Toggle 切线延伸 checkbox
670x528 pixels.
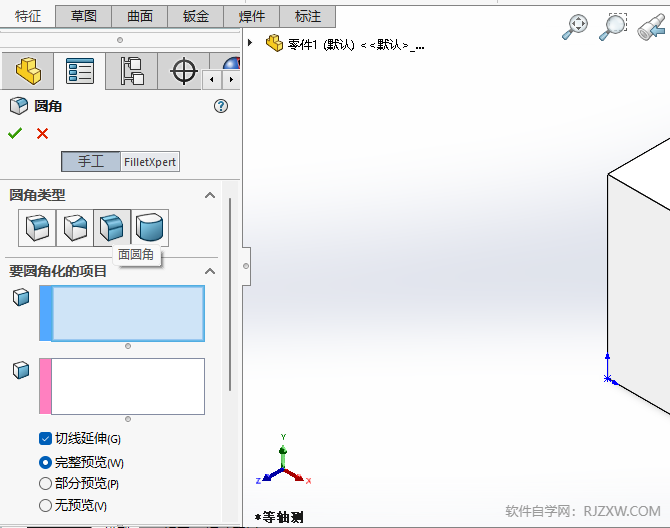coord(45,438)
